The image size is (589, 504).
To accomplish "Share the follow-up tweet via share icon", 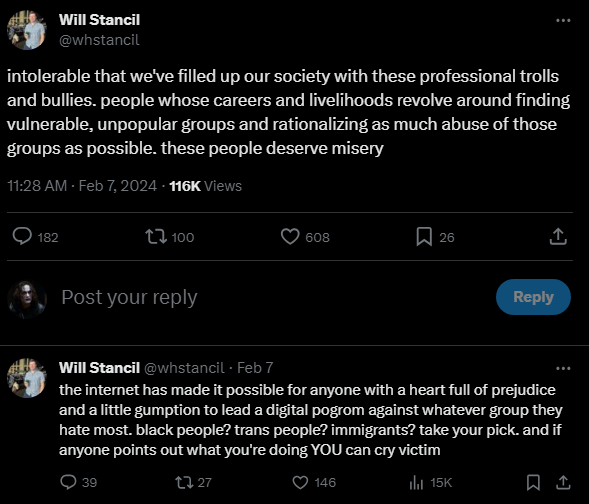I will click(563, 482).
